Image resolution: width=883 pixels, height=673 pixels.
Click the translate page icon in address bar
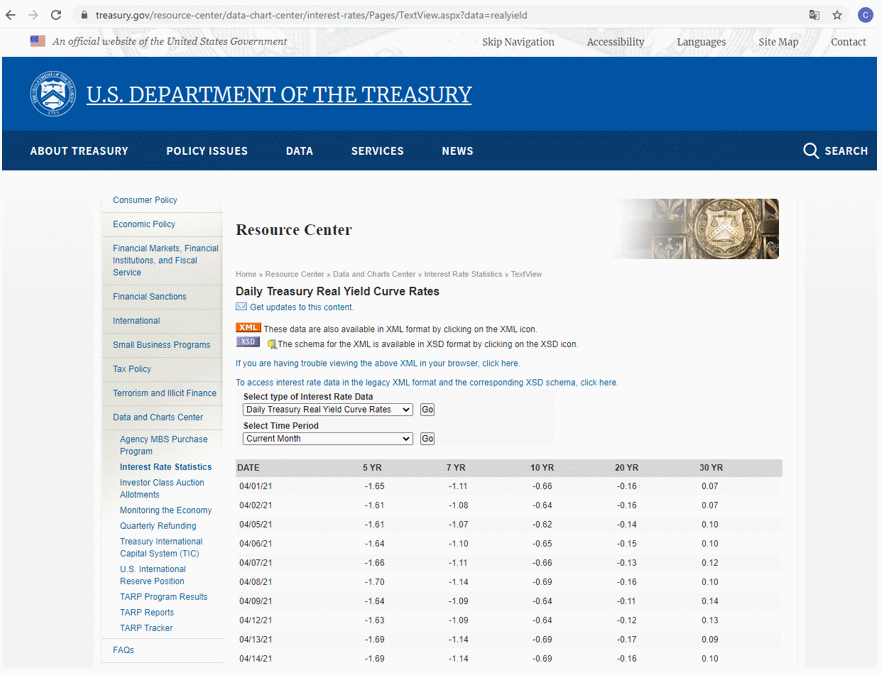tap(814, 15)
